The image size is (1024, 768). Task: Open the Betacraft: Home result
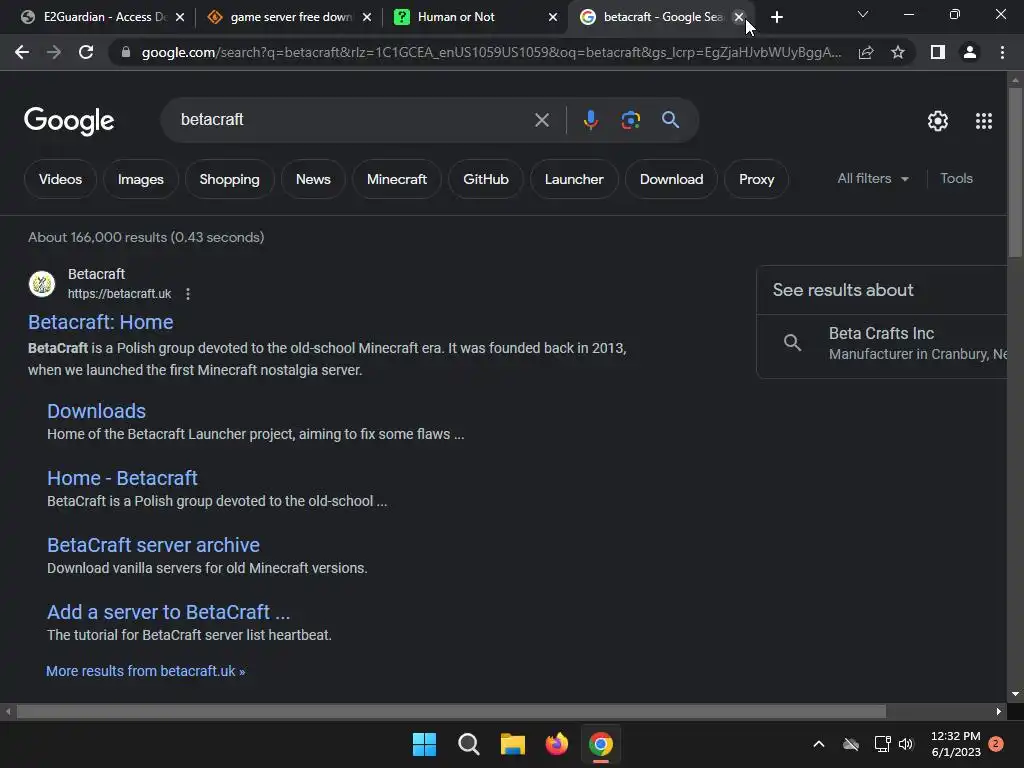click(x=101, y=322)
